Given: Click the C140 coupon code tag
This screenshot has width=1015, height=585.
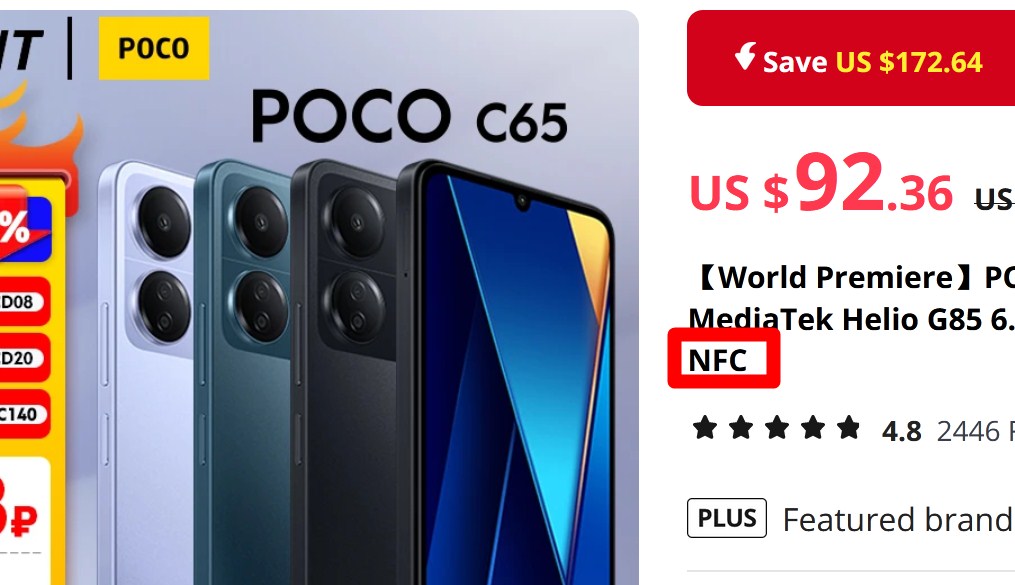Looking at the screenshot, I should pyautogui.click(x=23, y=414).
